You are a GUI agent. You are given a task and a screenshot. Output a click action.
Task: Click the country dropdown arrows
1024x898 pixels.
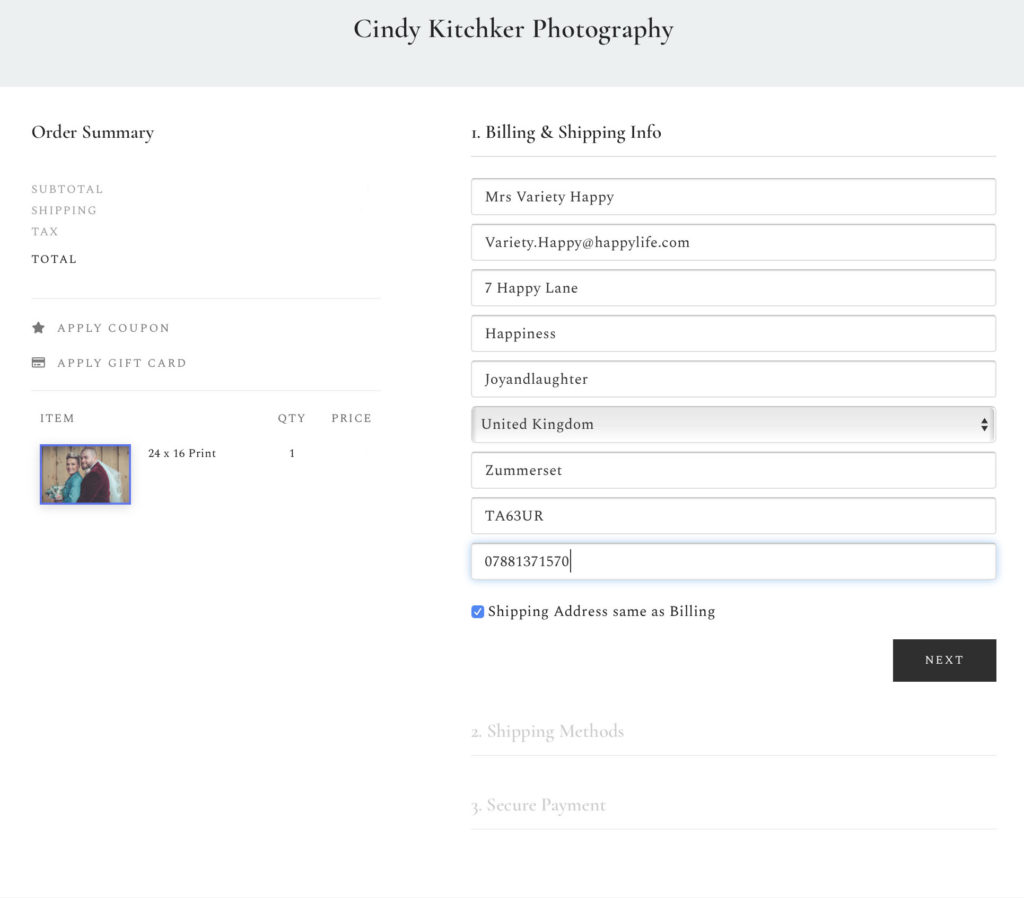click(x=984, y=425)
